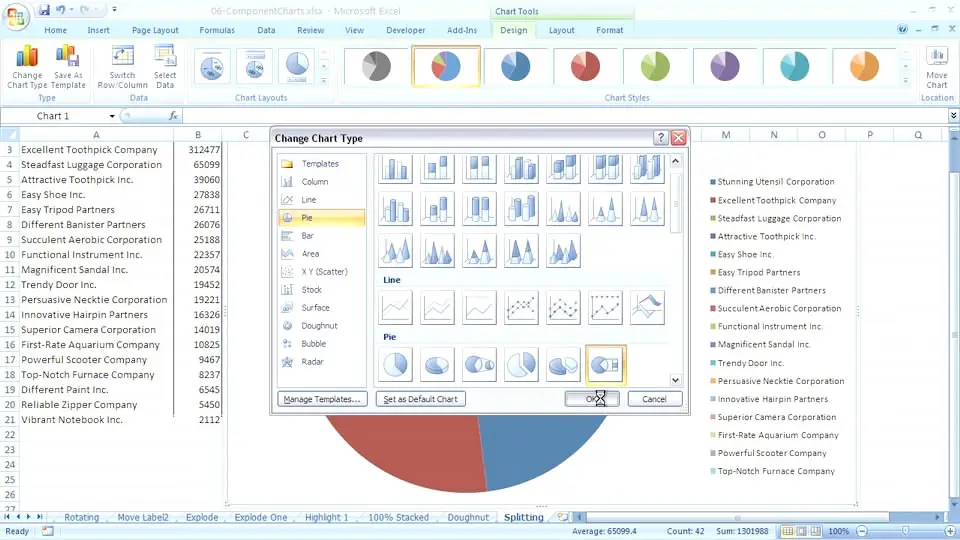960x540 pixels.
Task: Click Switch Row/Column icon
Action: click(x=122, y=67)
